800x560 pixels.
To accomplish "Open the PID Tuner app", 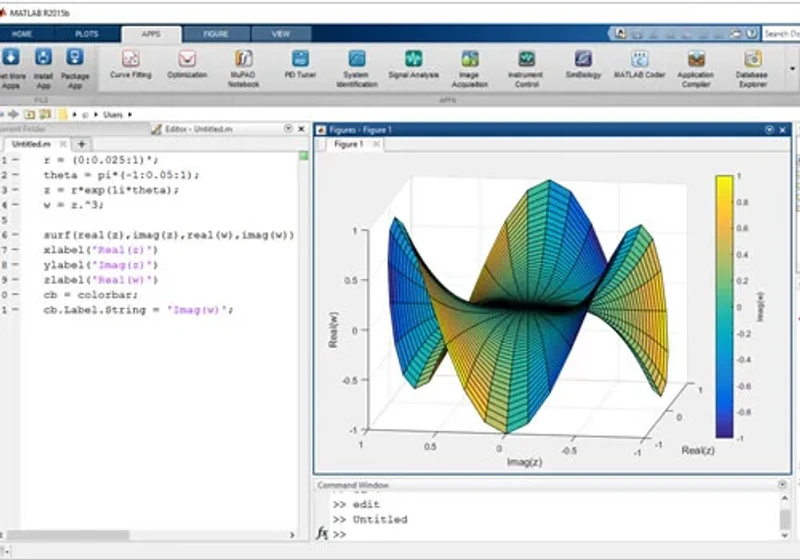I will [x=300, y=64].
